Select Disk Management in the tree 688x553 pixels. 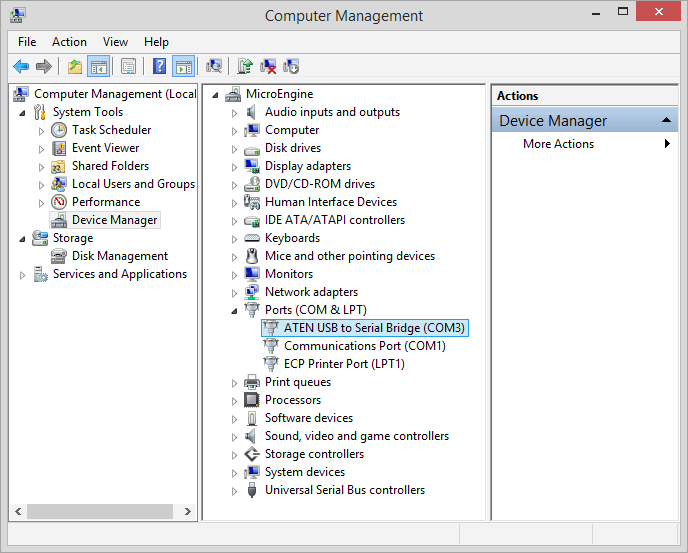(119, 256)
